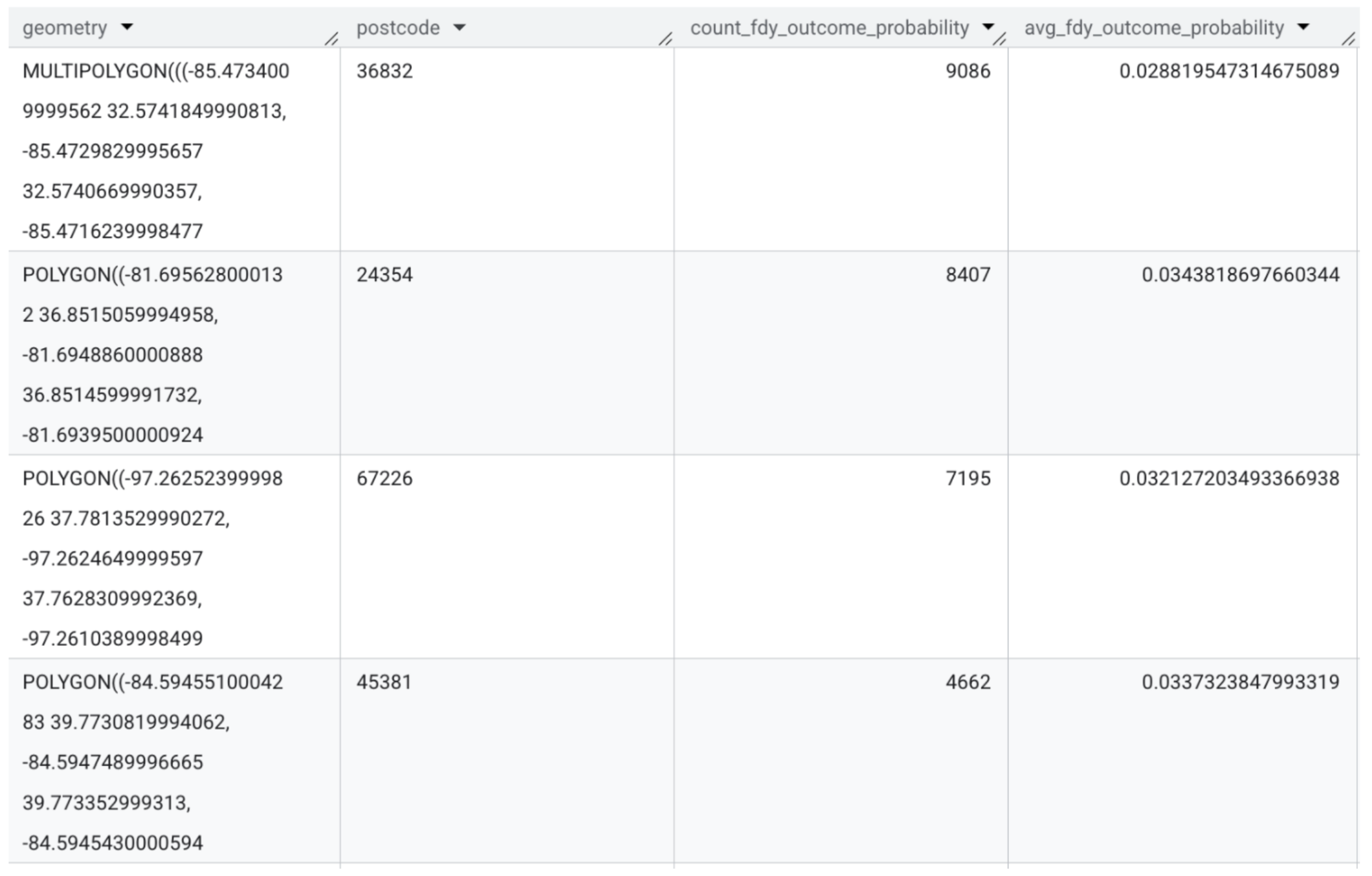This screenshot has height=876, width=1372.
Task: Click the postcode column header label
Action: click(398, 28)
